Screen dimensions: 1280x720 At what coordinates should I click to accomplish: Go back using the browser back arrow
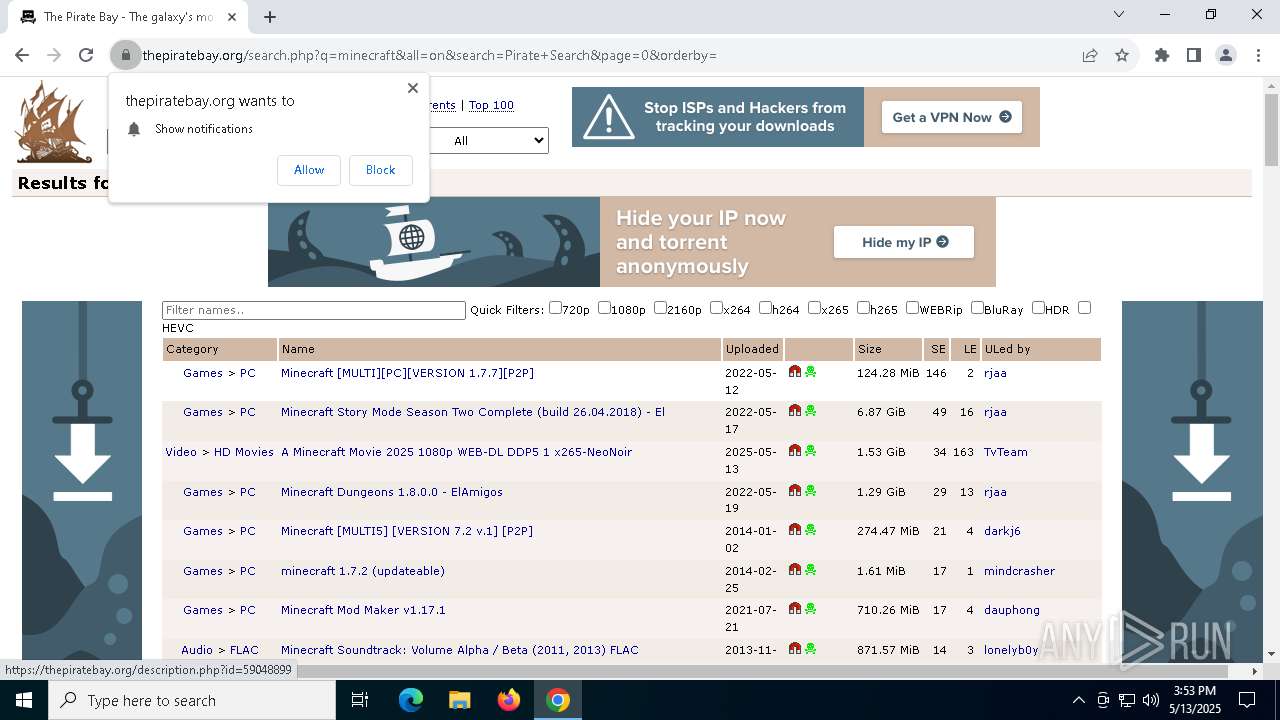point(22,55)
